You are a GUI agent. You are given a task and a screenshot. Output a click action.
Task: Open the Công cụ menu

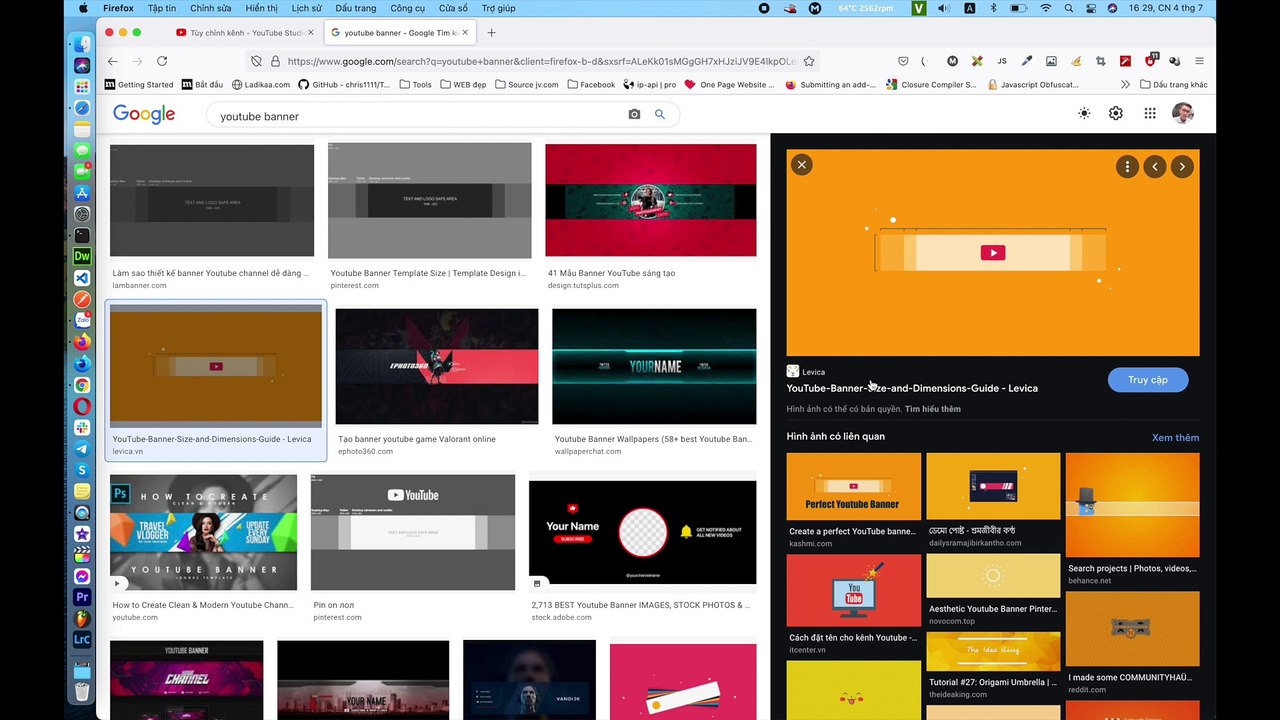pos(408,8)
